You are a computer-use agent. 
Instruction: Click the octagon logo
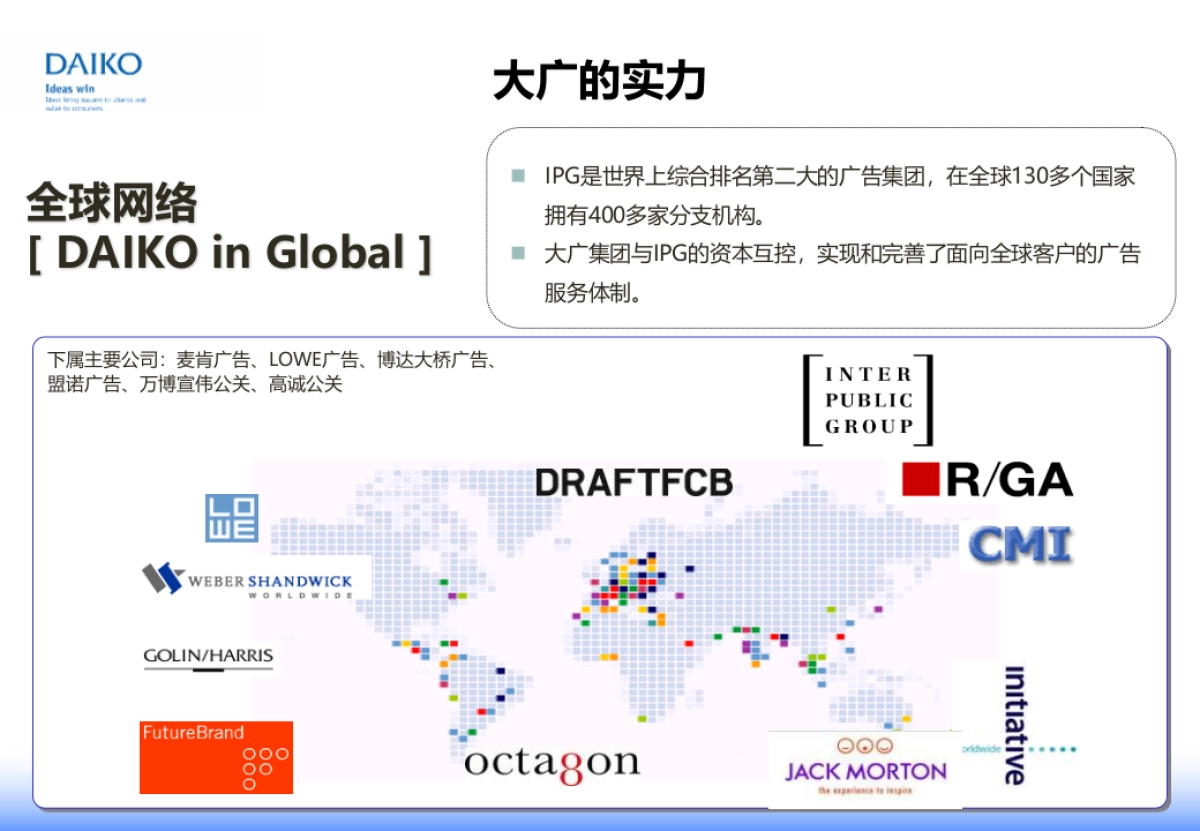[551, 763]
